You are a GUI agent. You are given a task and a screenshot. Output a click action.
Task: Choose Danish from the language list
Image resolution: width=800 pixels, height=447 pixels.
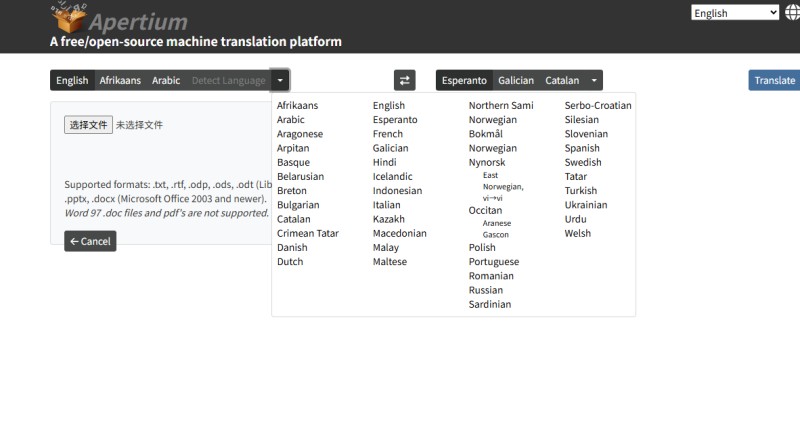tap(292, 247)
